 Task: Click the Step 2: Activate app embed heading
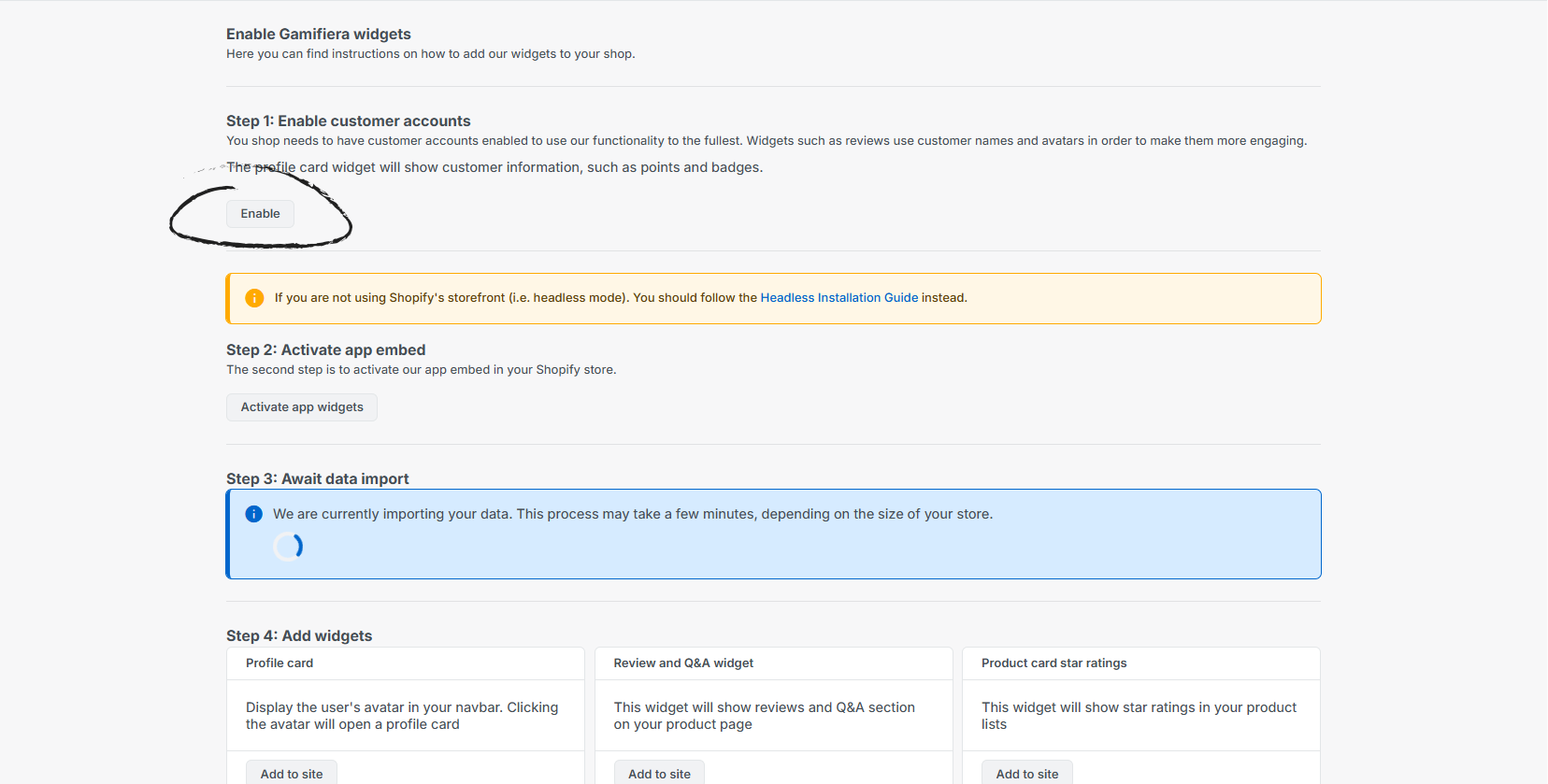325,350
